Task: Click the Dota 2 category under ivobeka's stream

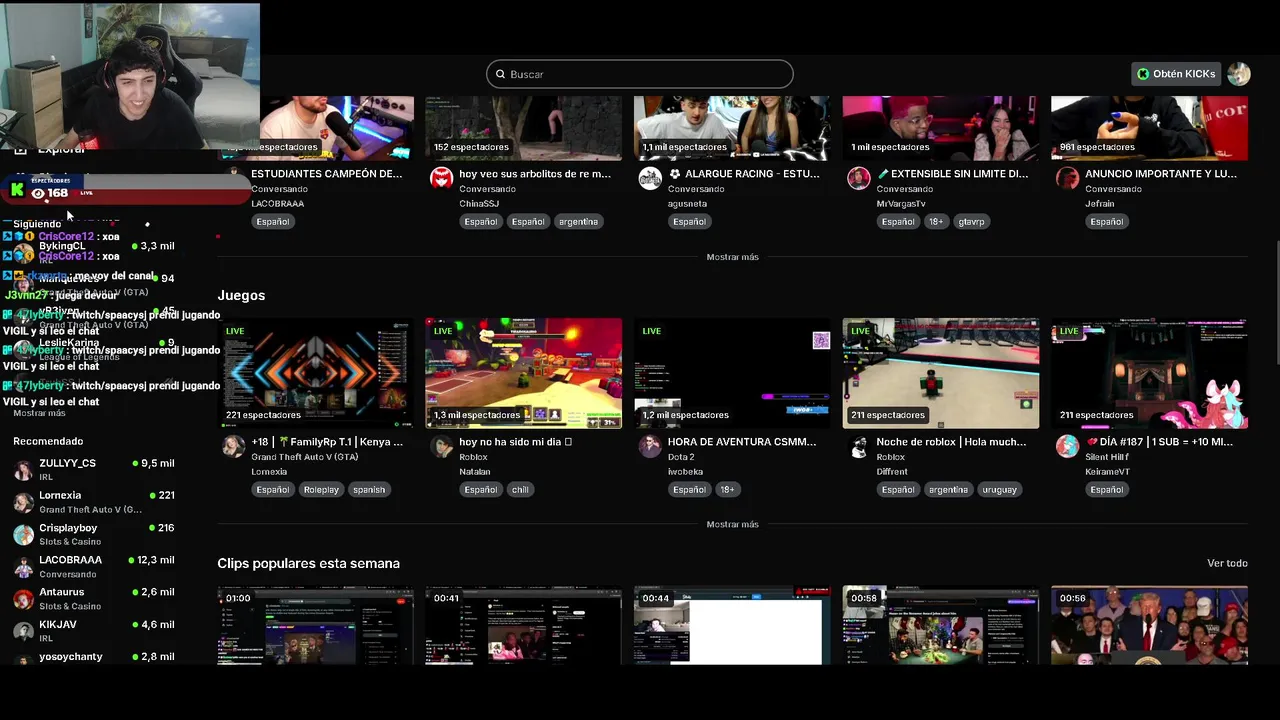Action: [680, 457]
